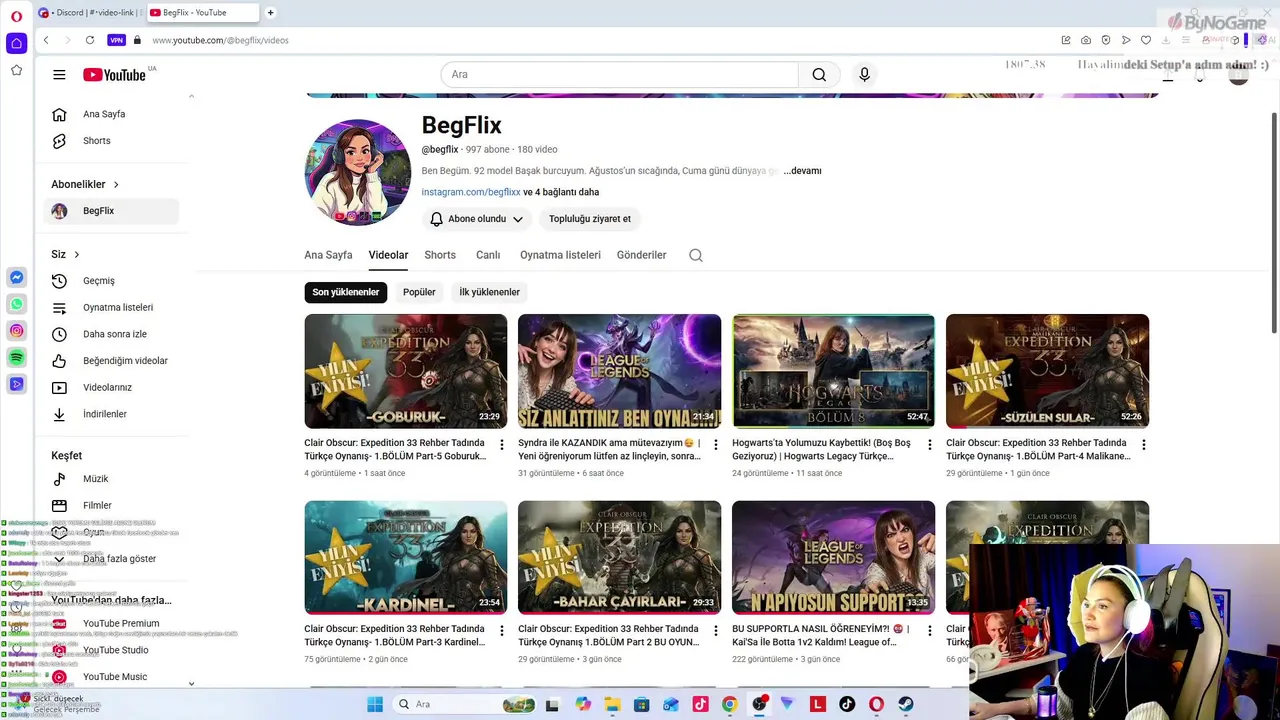Reload the page with refresh icon
The height and width of the screenshot is (720, 1280).
tap(90, 40)
